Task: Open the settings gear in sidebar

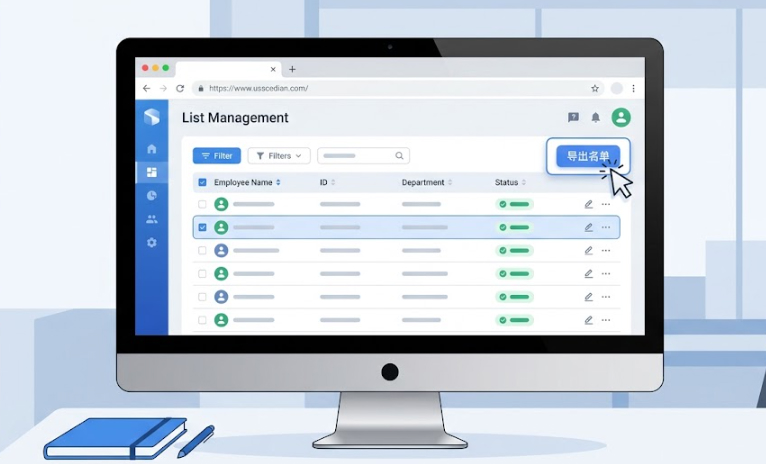Action: coord(151,242)
